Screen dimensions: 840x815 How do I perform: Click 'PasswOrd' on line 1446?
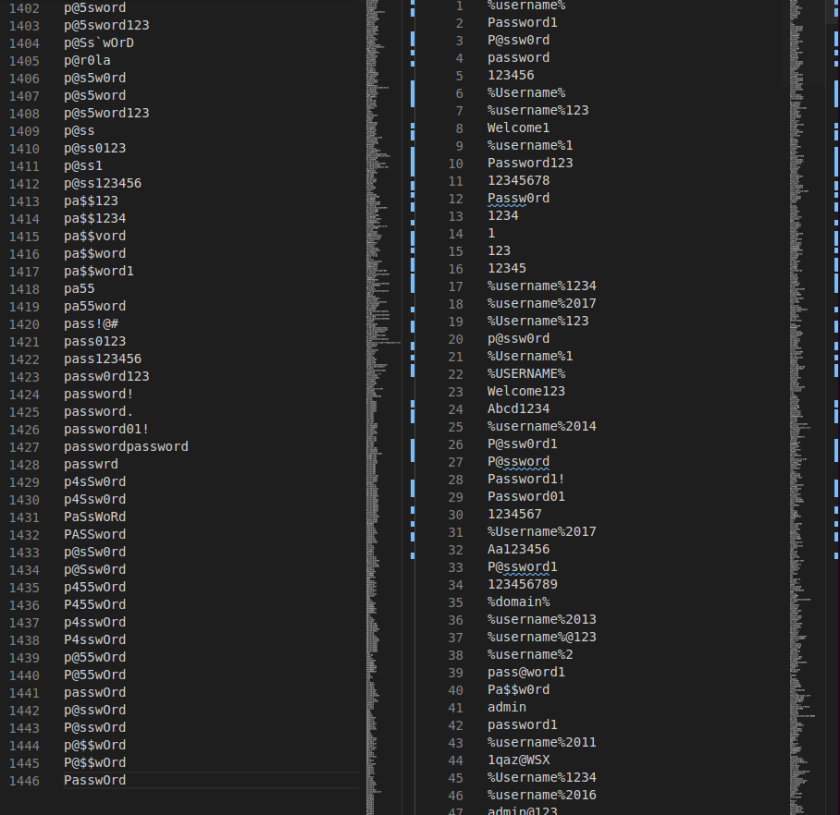coord(95,781)
